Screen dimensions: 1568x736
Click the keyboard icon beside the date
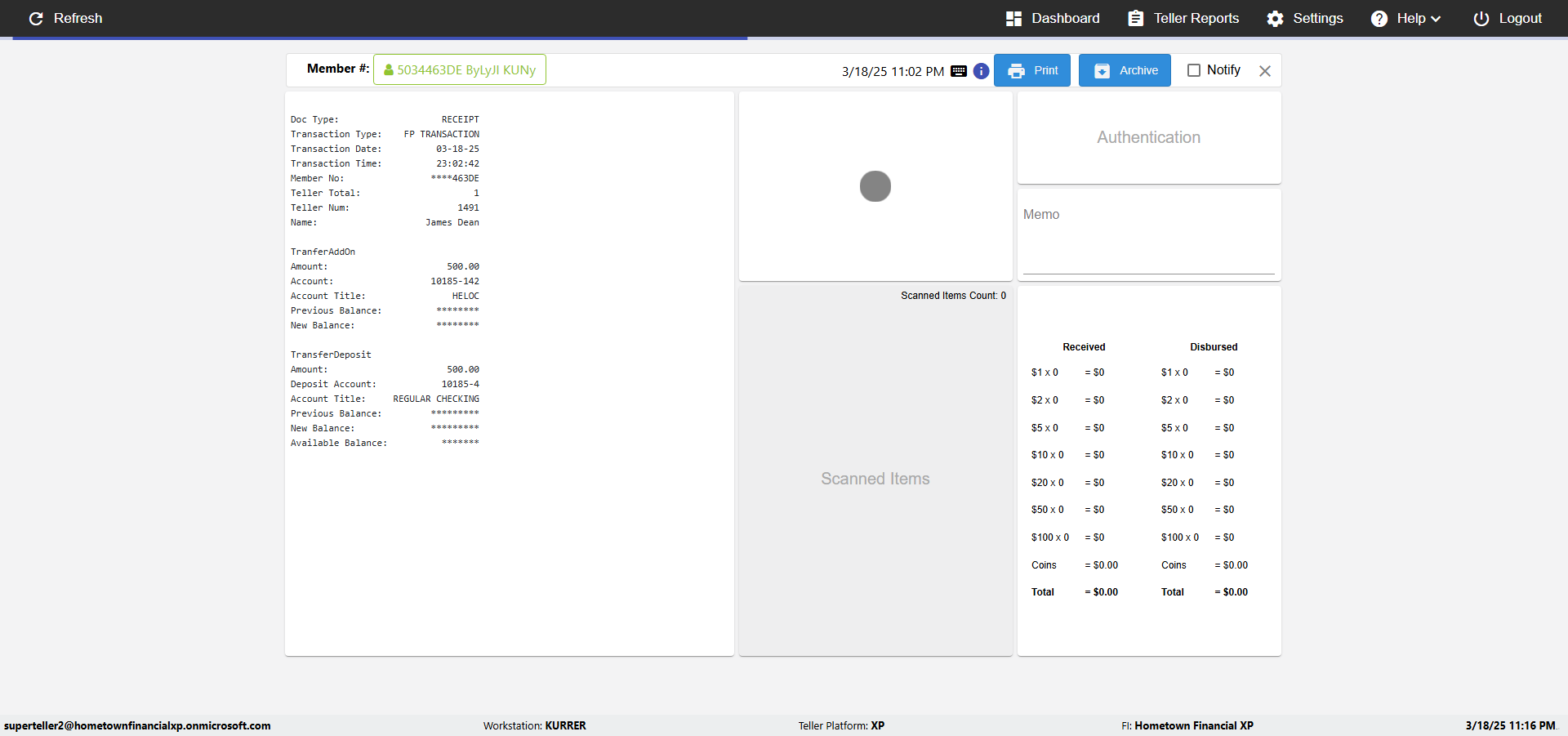[959, 71]
